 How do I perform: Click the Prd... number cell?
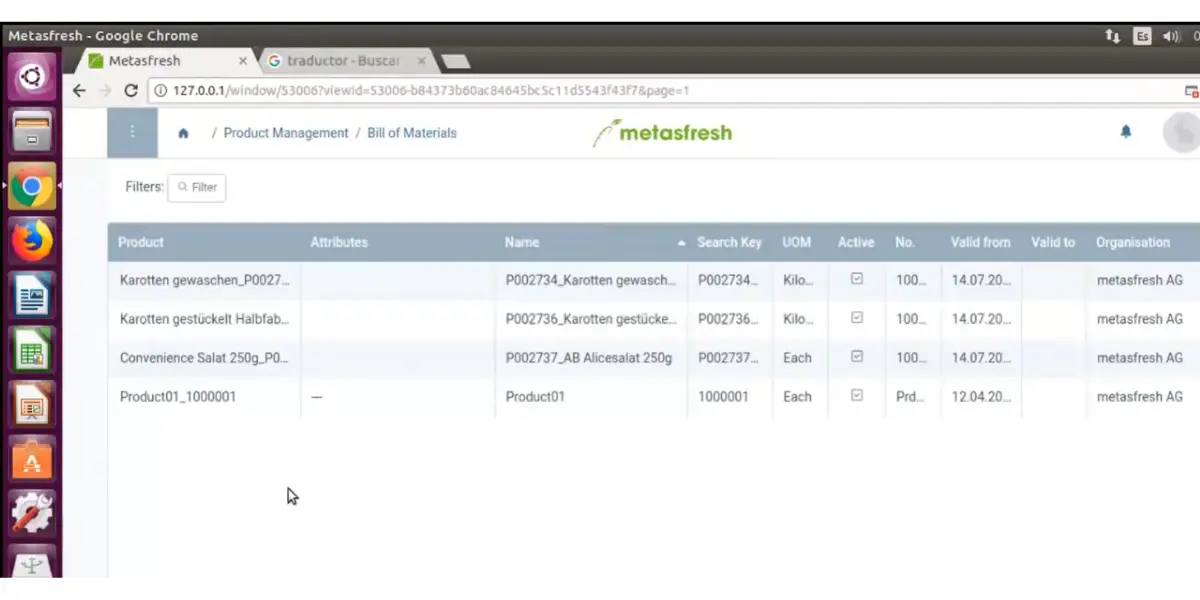tap(913, 397)
